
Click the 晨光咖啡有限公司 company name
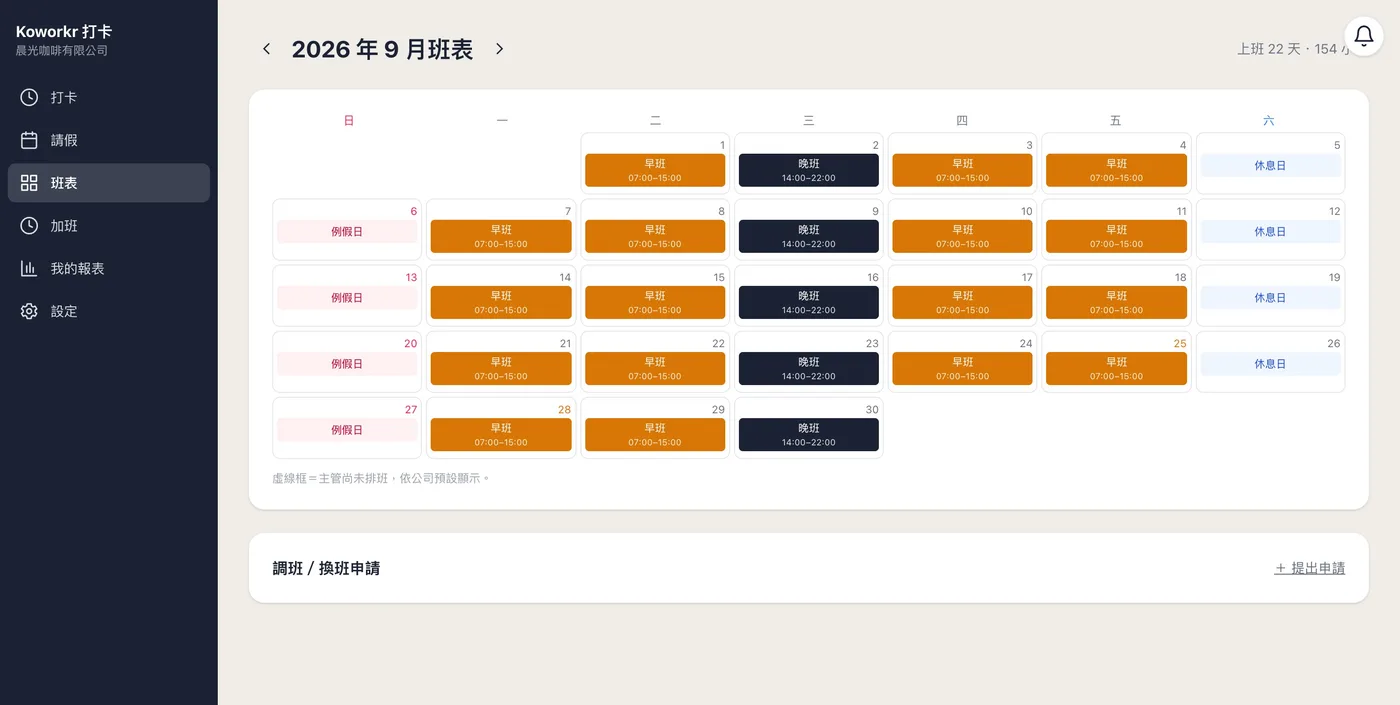tap(62, 51)
